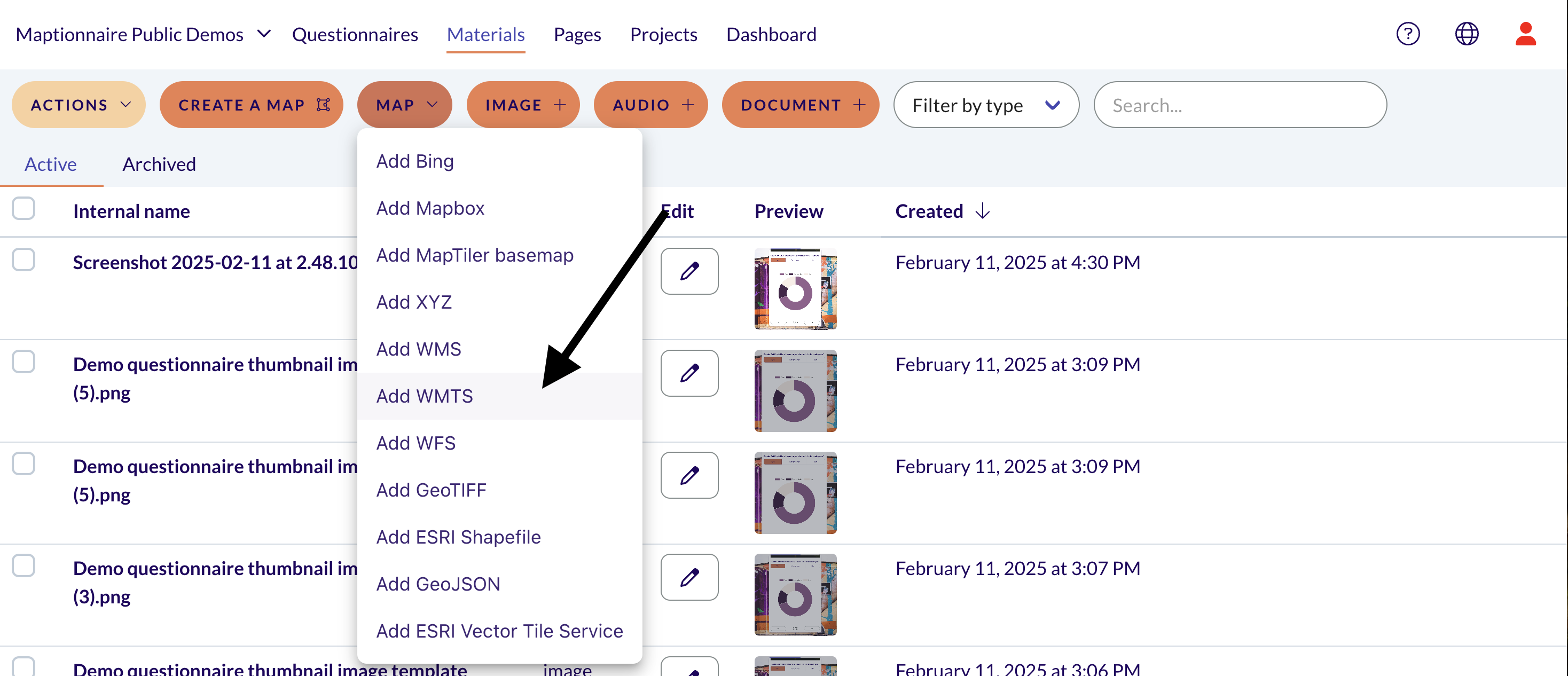Go to the Projects tab
Image resolution: width=1568 pixels, height=676 pixels.
point(663,35)
